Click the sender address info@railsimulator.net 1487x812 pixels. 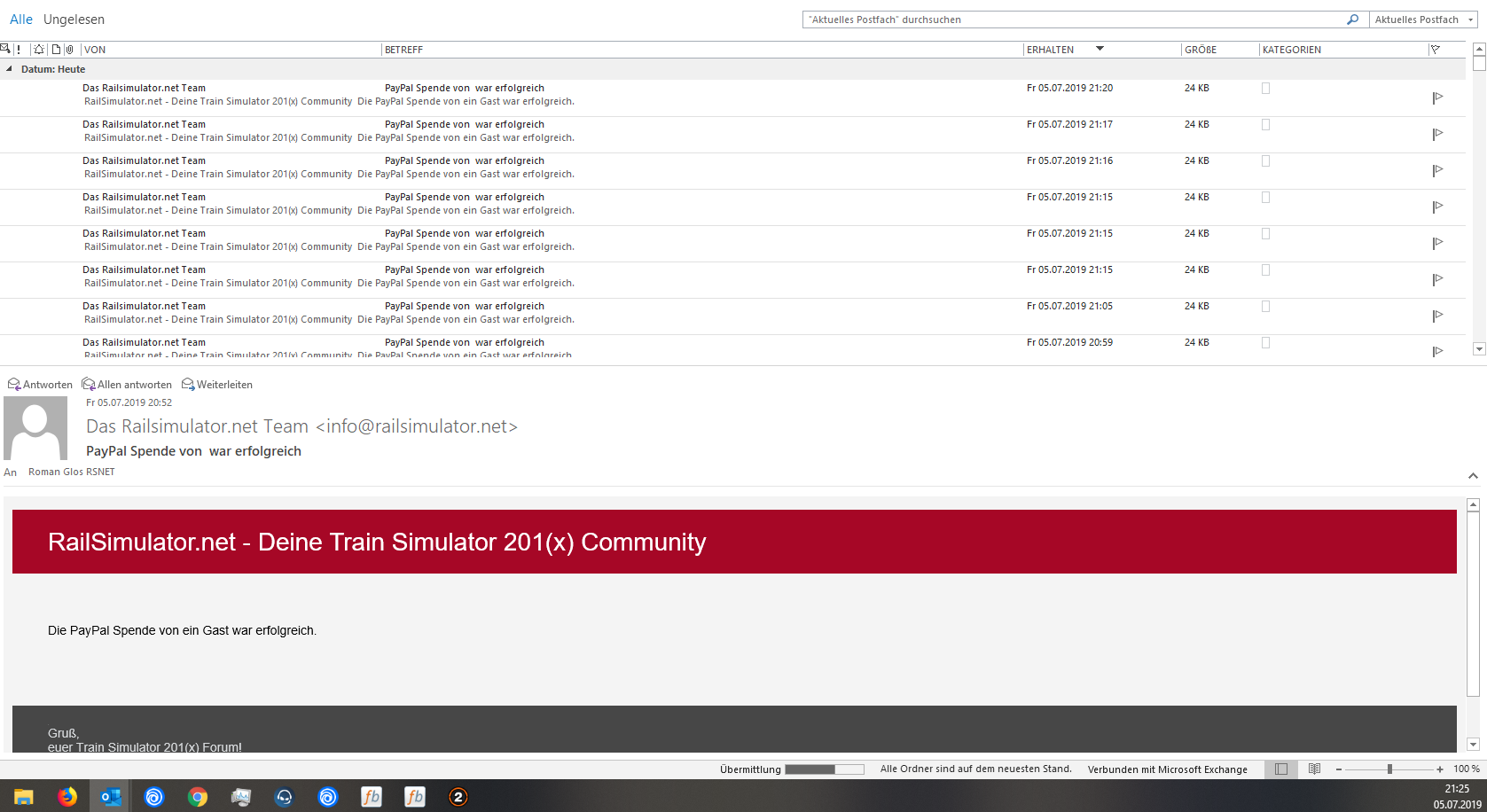click(x=417, y=426)
